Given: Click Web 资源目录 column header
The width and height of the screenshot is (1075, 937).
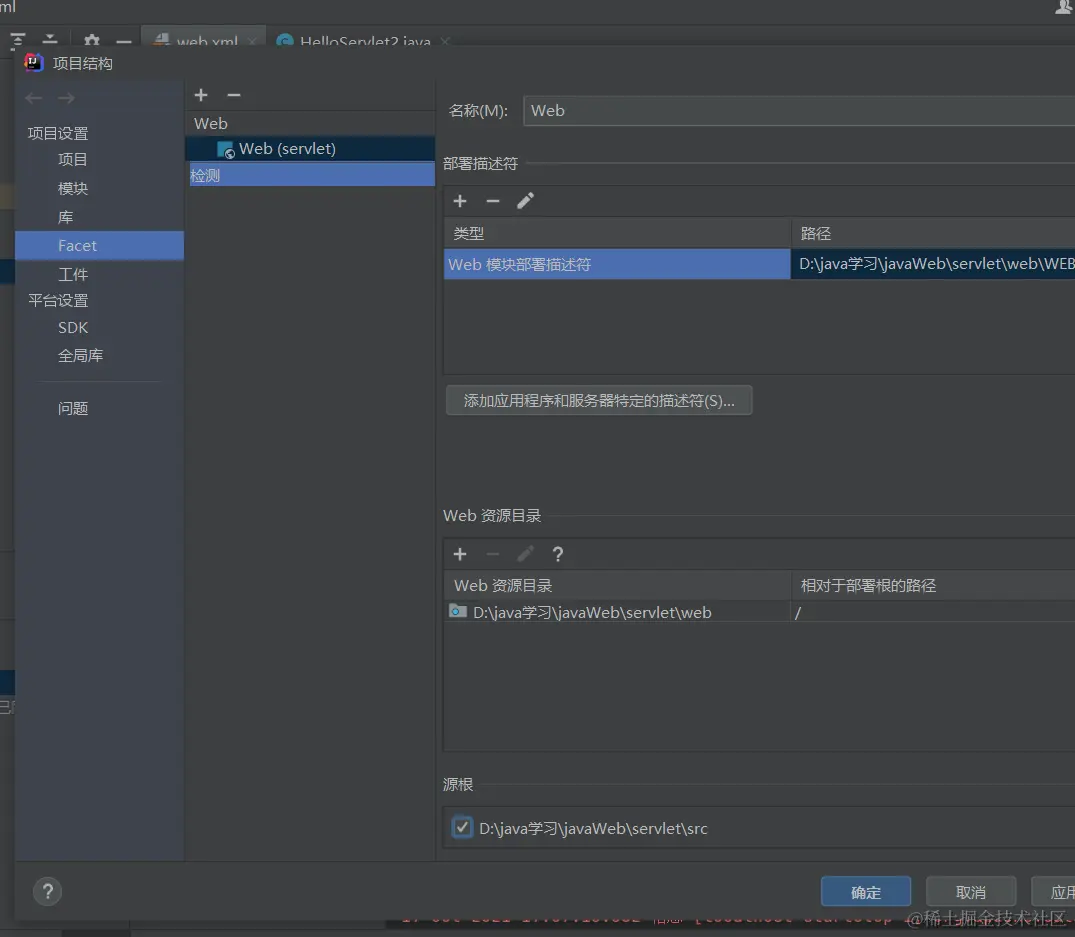Looking at the screenshot, I should point(617,585).
